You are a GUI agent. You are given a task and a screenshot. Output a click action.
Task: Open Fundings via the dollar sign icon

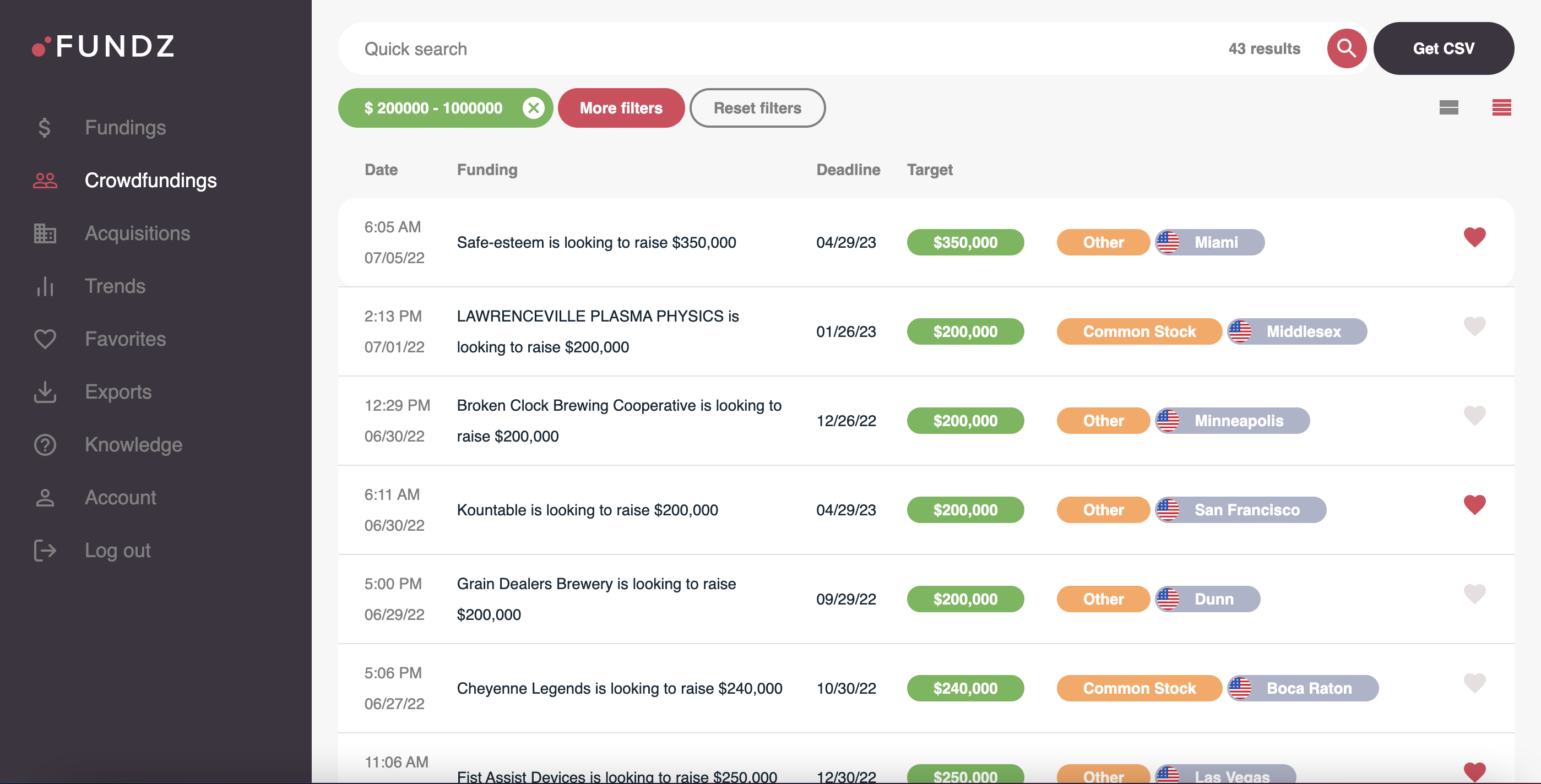pos(44,127)
